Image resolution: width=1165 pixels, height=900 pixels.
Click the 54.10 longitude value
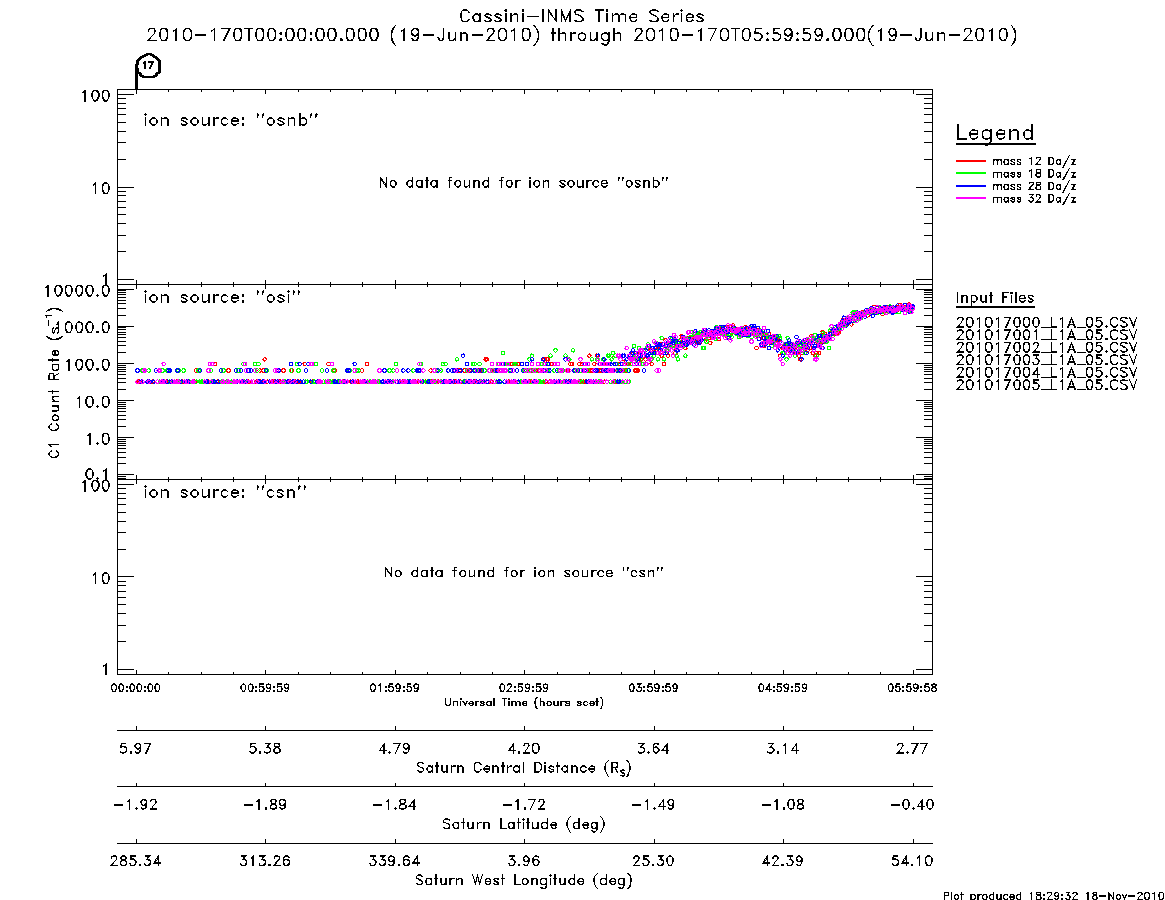click(912, 861)
